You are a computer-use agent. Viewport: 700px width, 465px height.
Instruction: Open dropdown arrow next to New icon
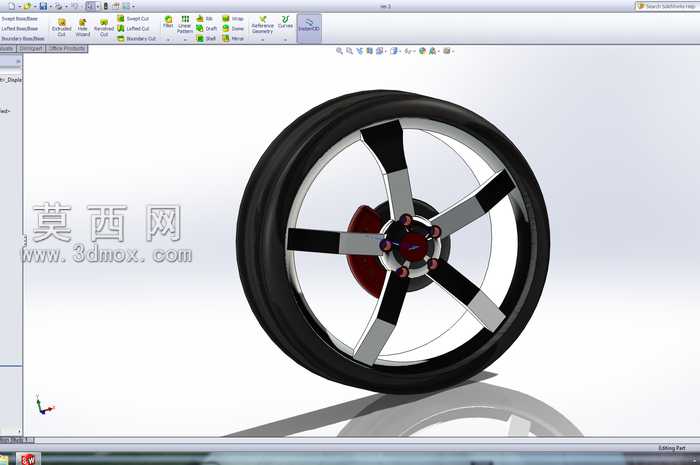click(x=19, y=6)
